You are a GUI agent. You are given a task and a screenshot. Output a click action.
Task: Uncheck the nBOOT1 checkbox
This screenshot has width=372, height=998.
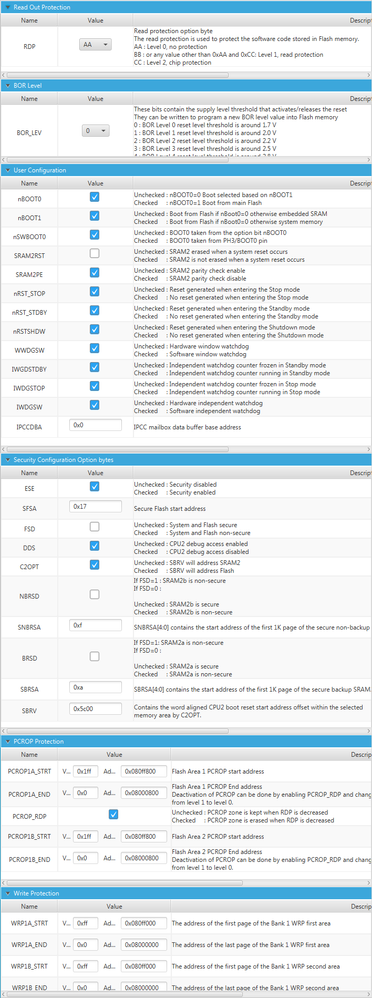click(94, 216)
